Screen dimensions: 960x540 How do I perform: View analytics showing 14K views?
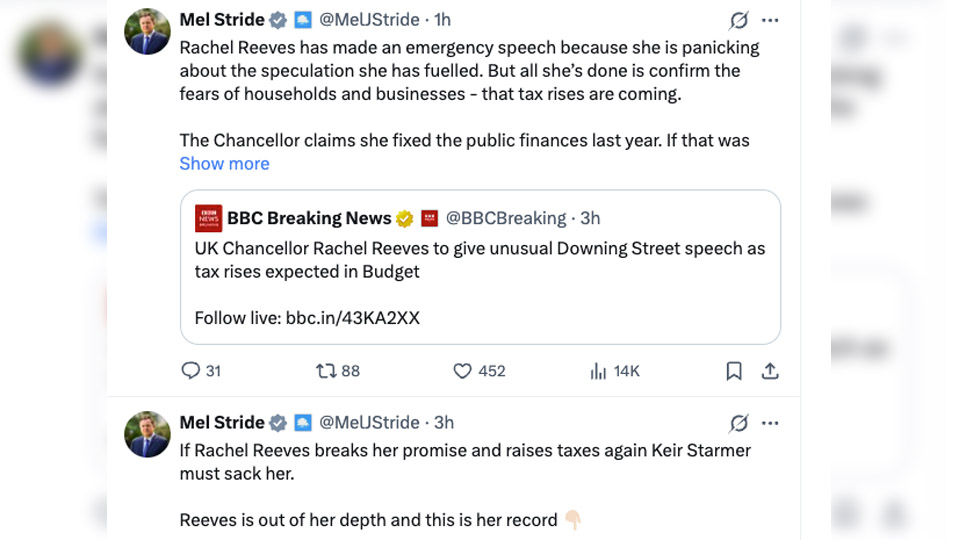[599, 371]
